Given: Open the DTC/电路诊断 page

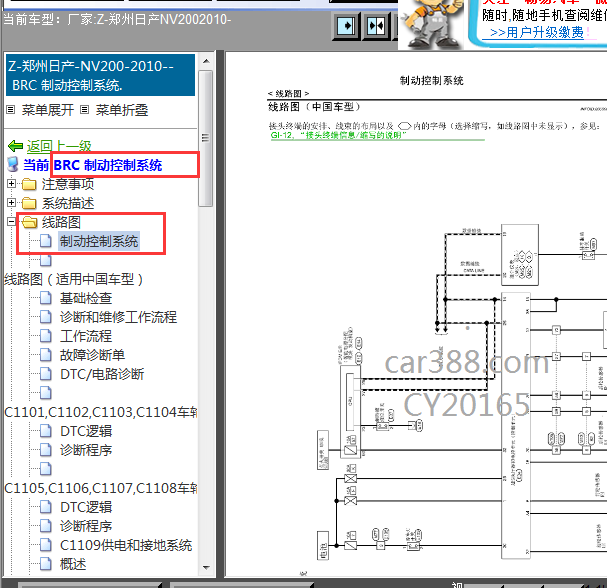Looking at the screenshot, I should pos(102,374).
